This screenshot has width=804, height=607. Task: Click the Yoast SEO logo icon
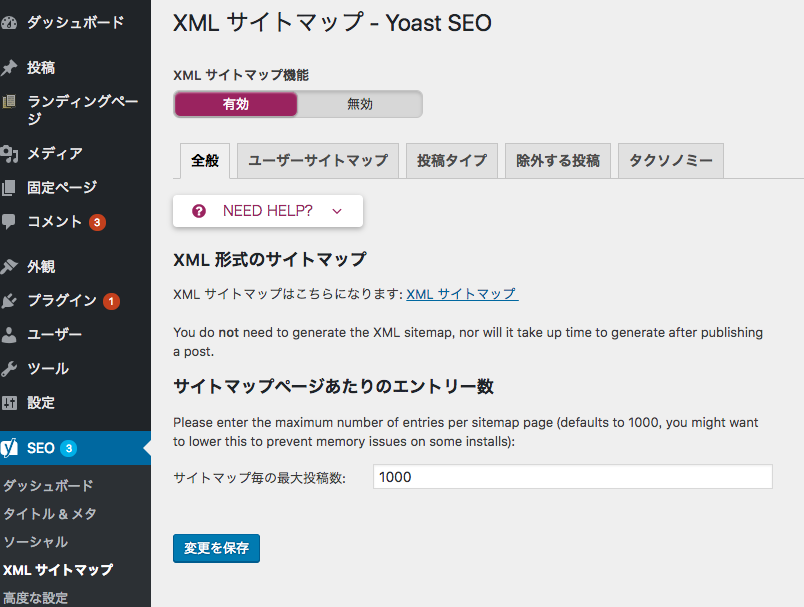pyautogui.click(x=10, y=448)
